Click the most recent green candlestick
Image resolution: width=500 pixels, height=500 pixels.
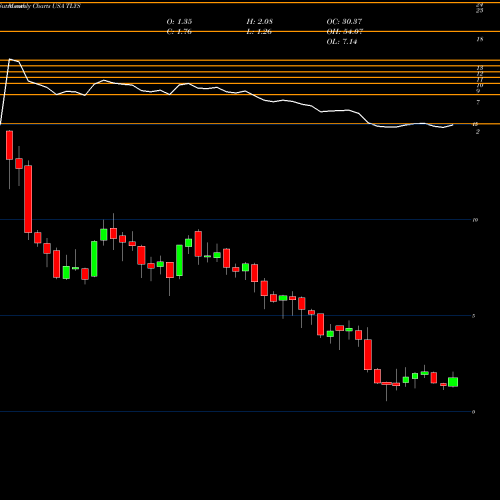453,382
